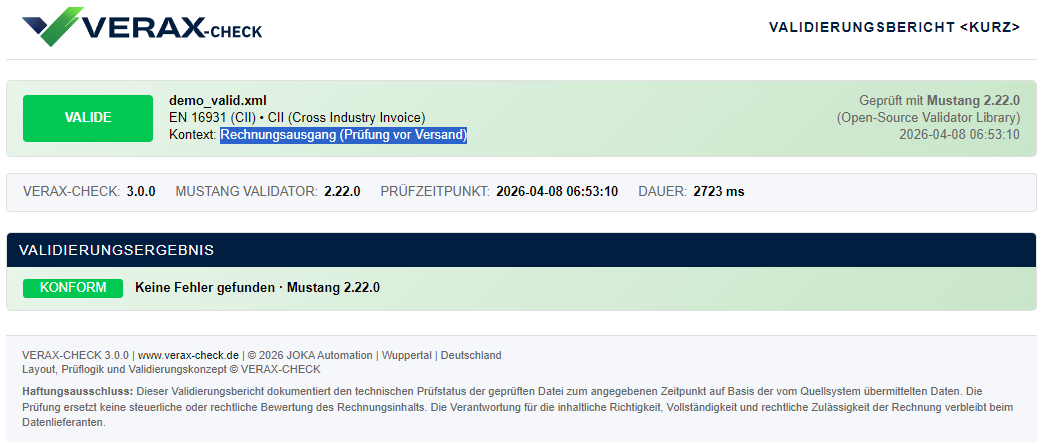Click © 2026 JOKA Automation in the footer
1045x445 pixels.
coord(309,355)
